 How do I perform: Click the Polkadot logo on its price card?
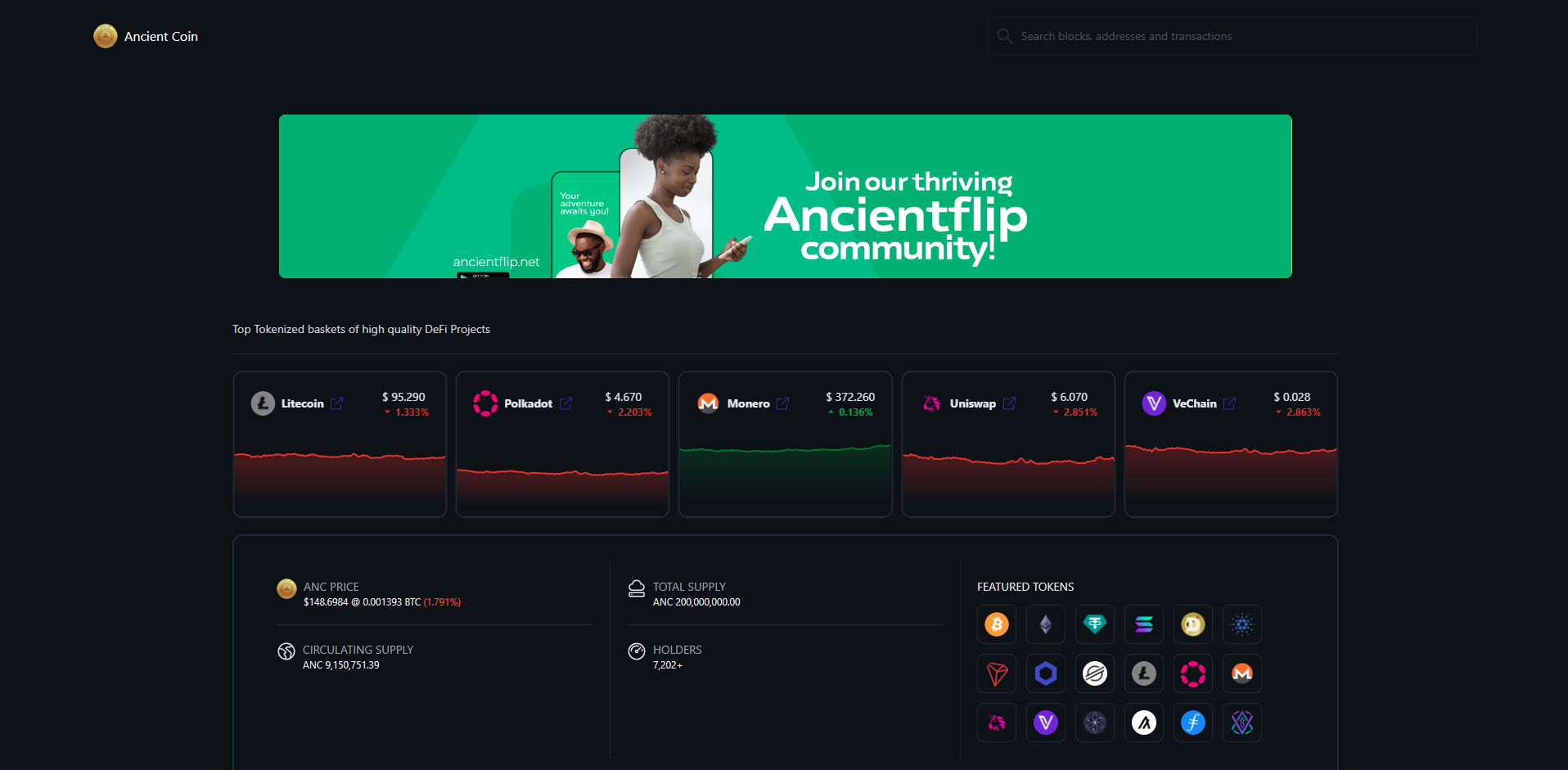pos(485,403)
